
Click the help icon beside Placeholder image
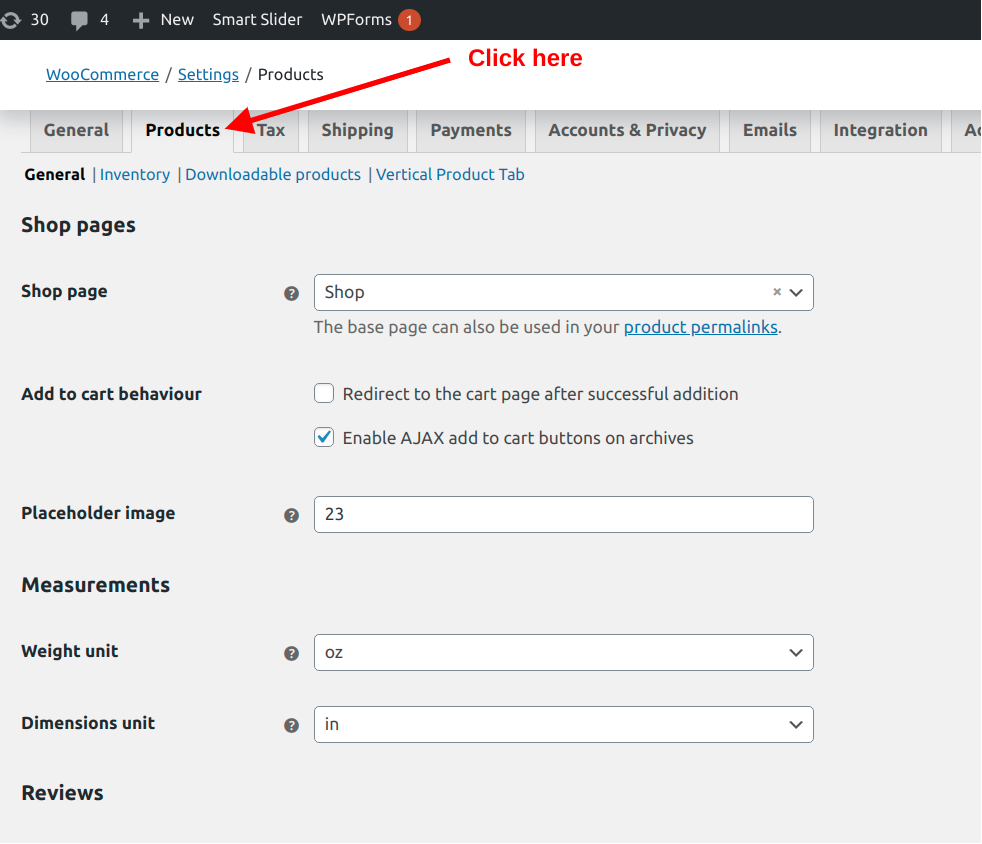click(x=291, y=515)
